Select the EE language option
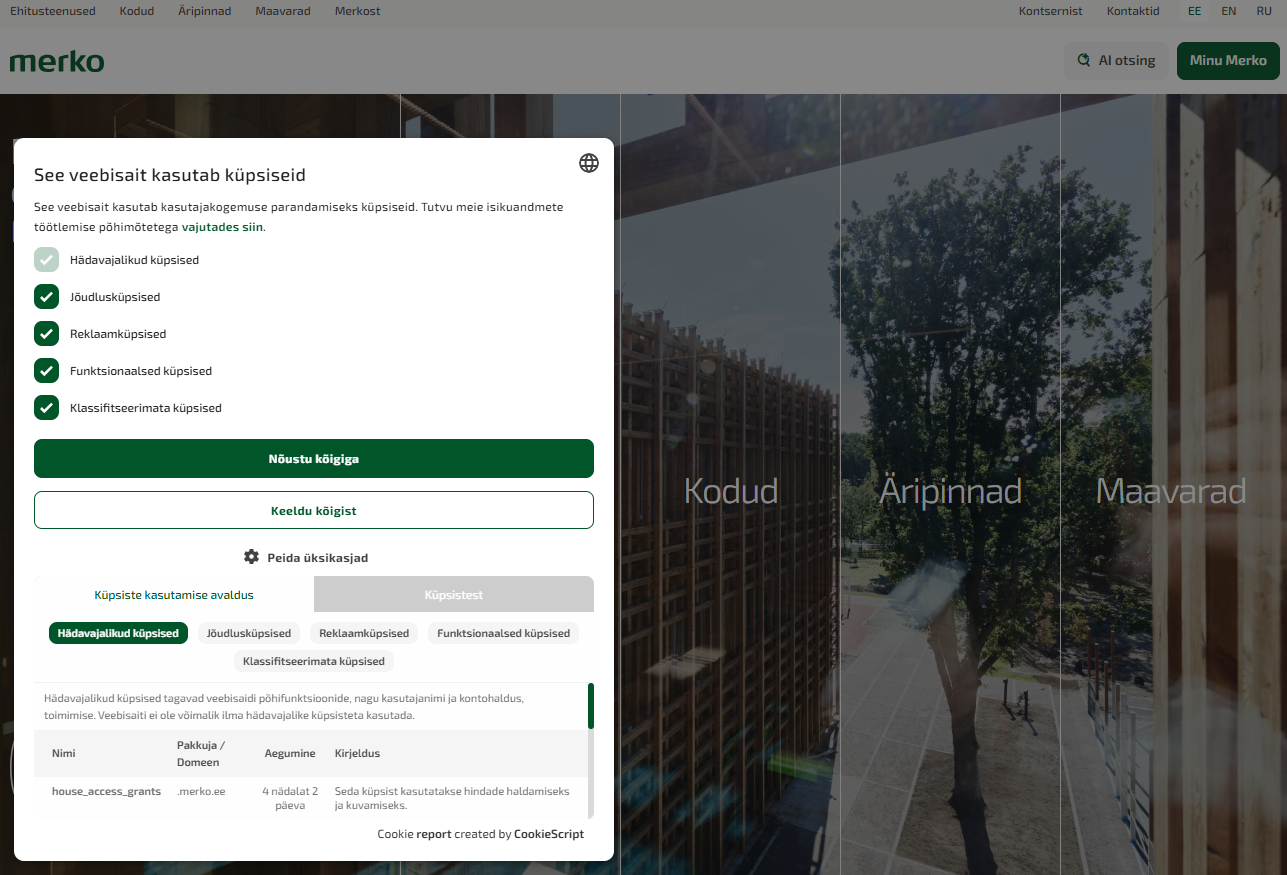The height and width of the screenshot is (875, 1287). (1194, 11)
